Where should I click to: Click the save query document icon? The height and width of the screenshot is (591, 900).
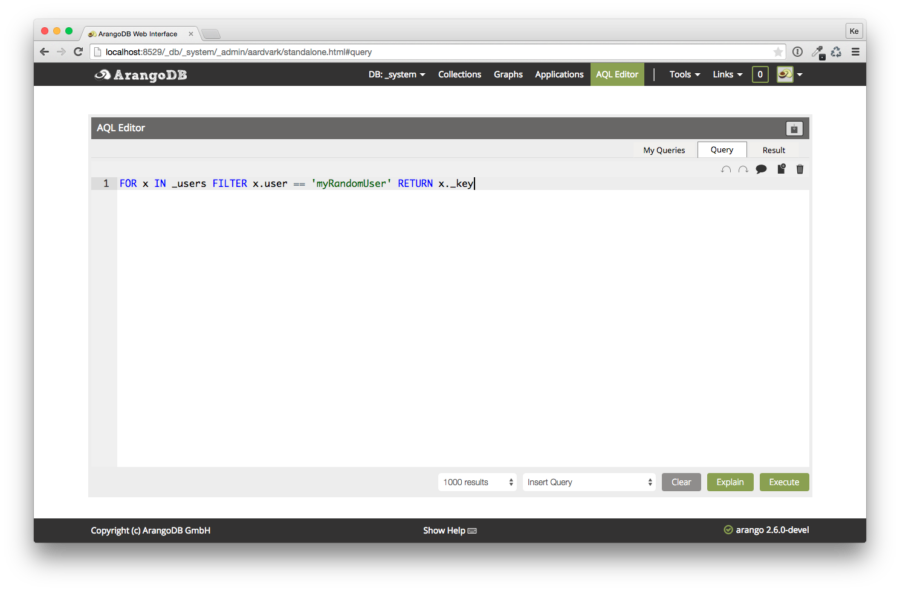click(x=781, y=169)
